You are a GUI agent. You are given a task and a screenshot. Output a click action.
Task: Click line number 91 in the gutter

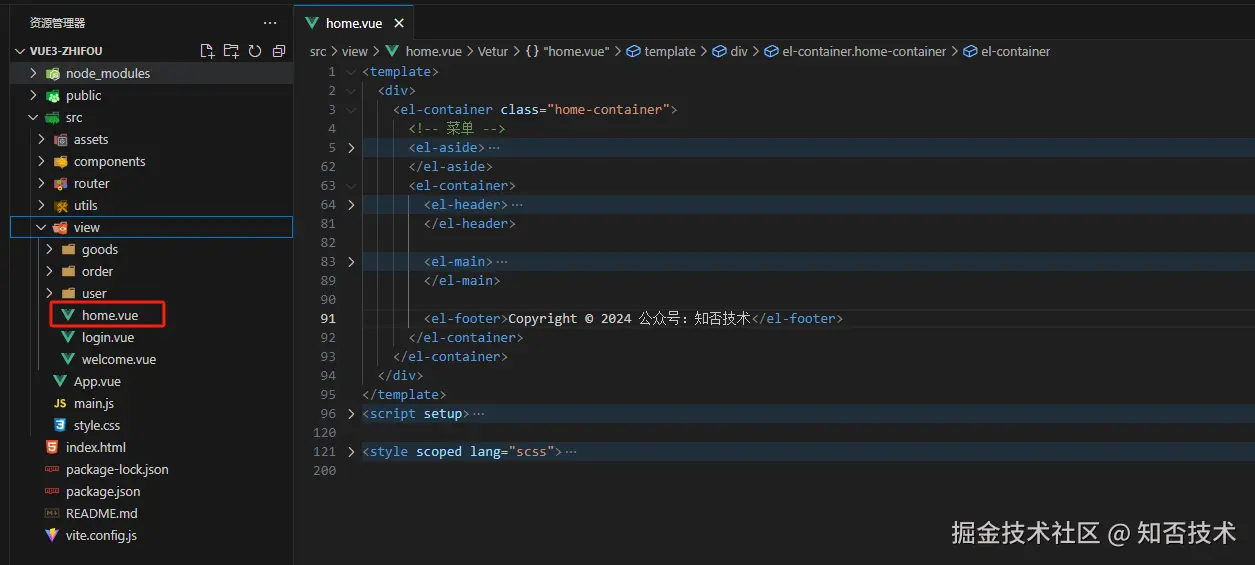[328, 318]
